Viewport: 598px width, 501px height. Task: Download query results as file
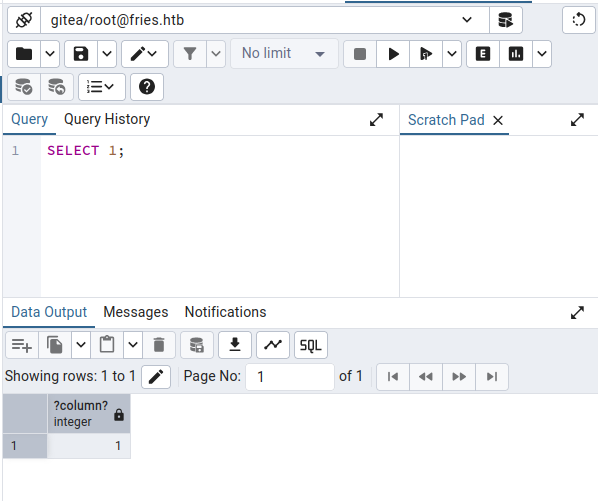[235, 345]
